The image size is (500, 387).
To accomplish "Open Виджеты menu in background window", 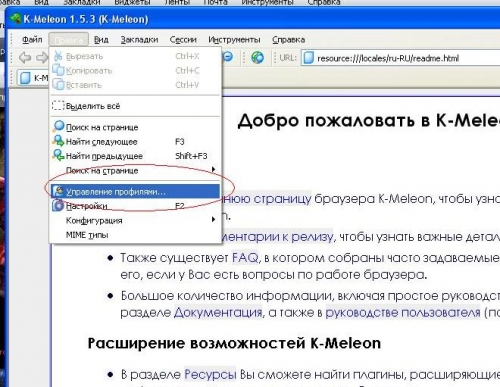I will coord(131,2).
